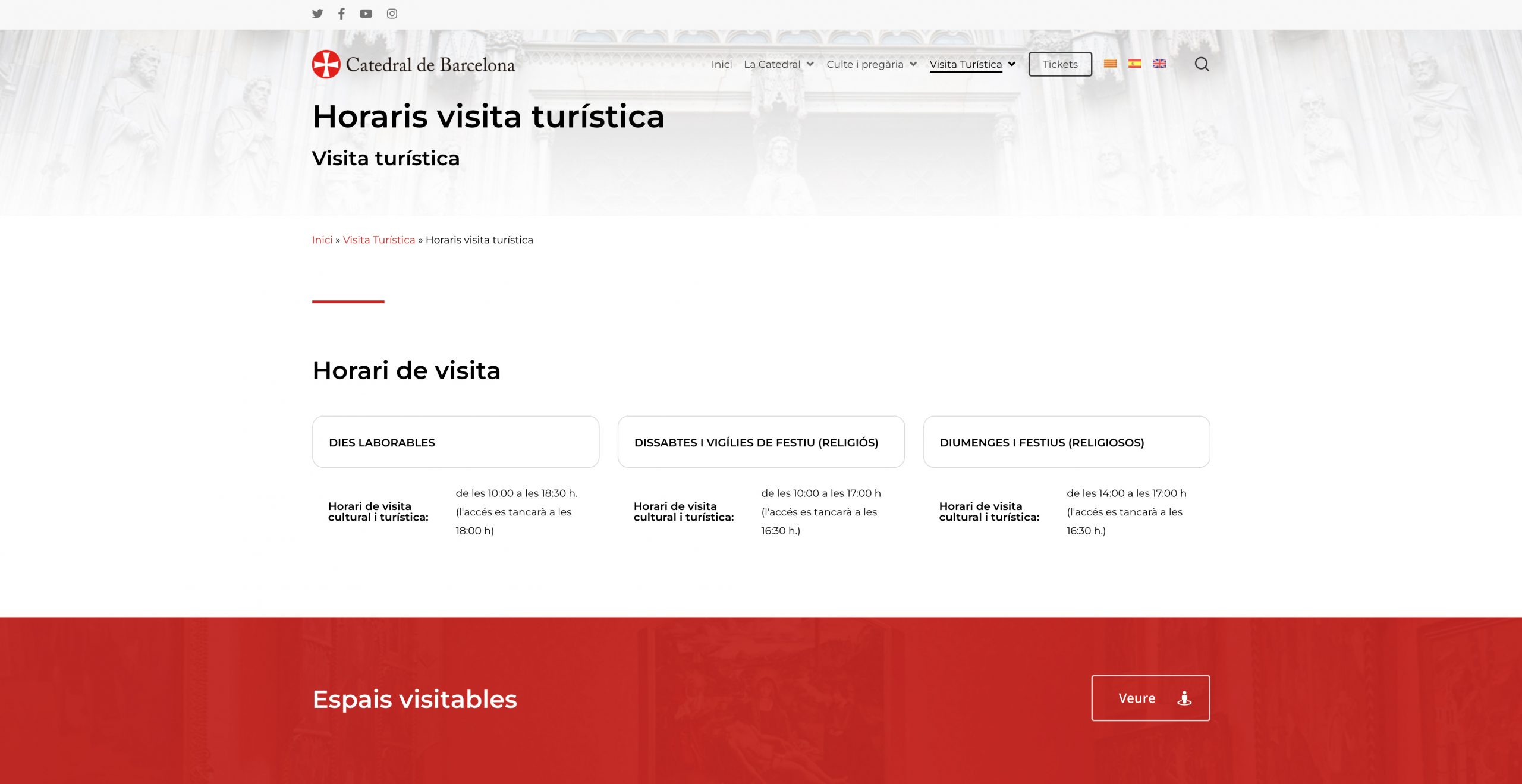Click the Catedral de Barcelona logo
1522x784 pixels.
coord(414,64)
